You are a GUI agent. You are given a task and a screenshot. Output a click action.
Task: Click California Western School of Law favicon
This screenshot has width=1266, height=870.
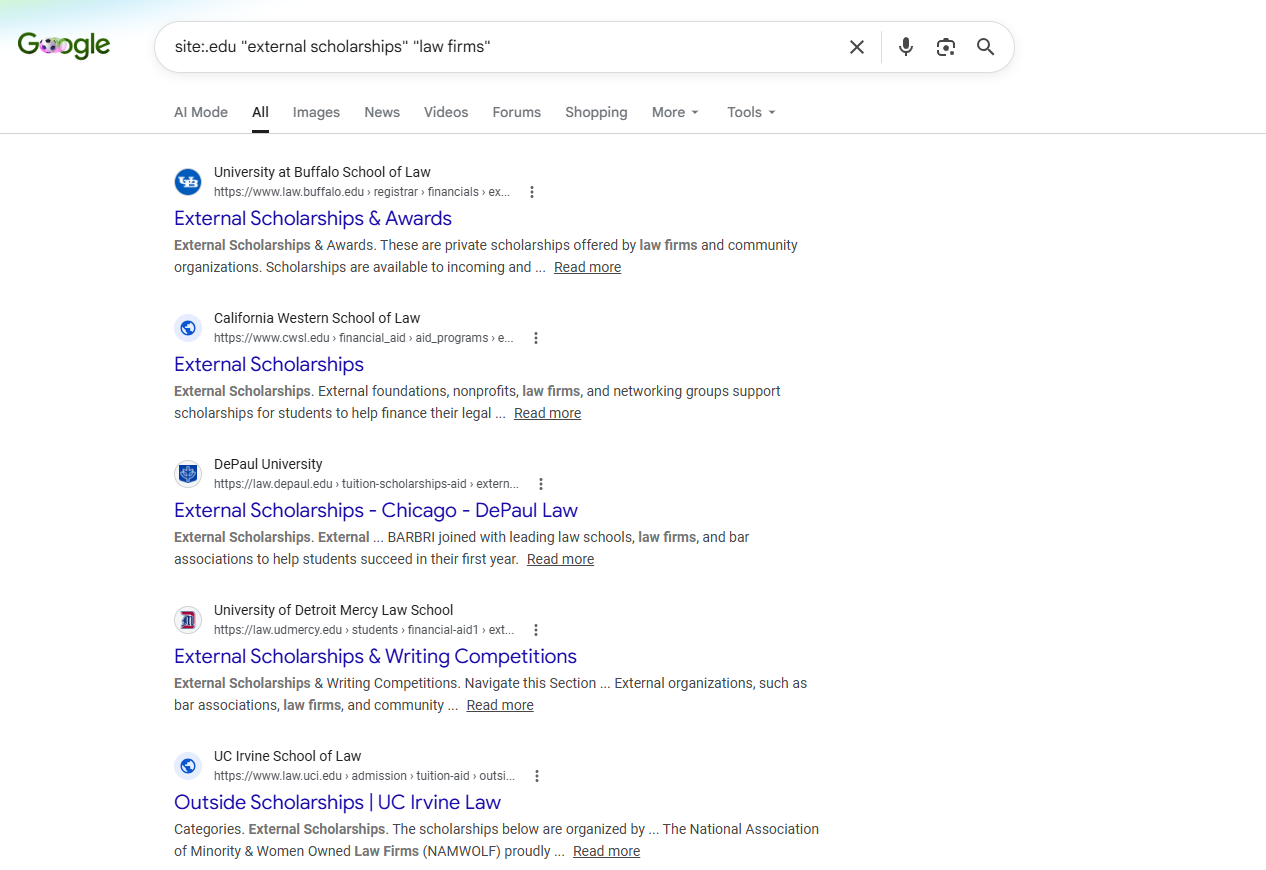point(188,328)
